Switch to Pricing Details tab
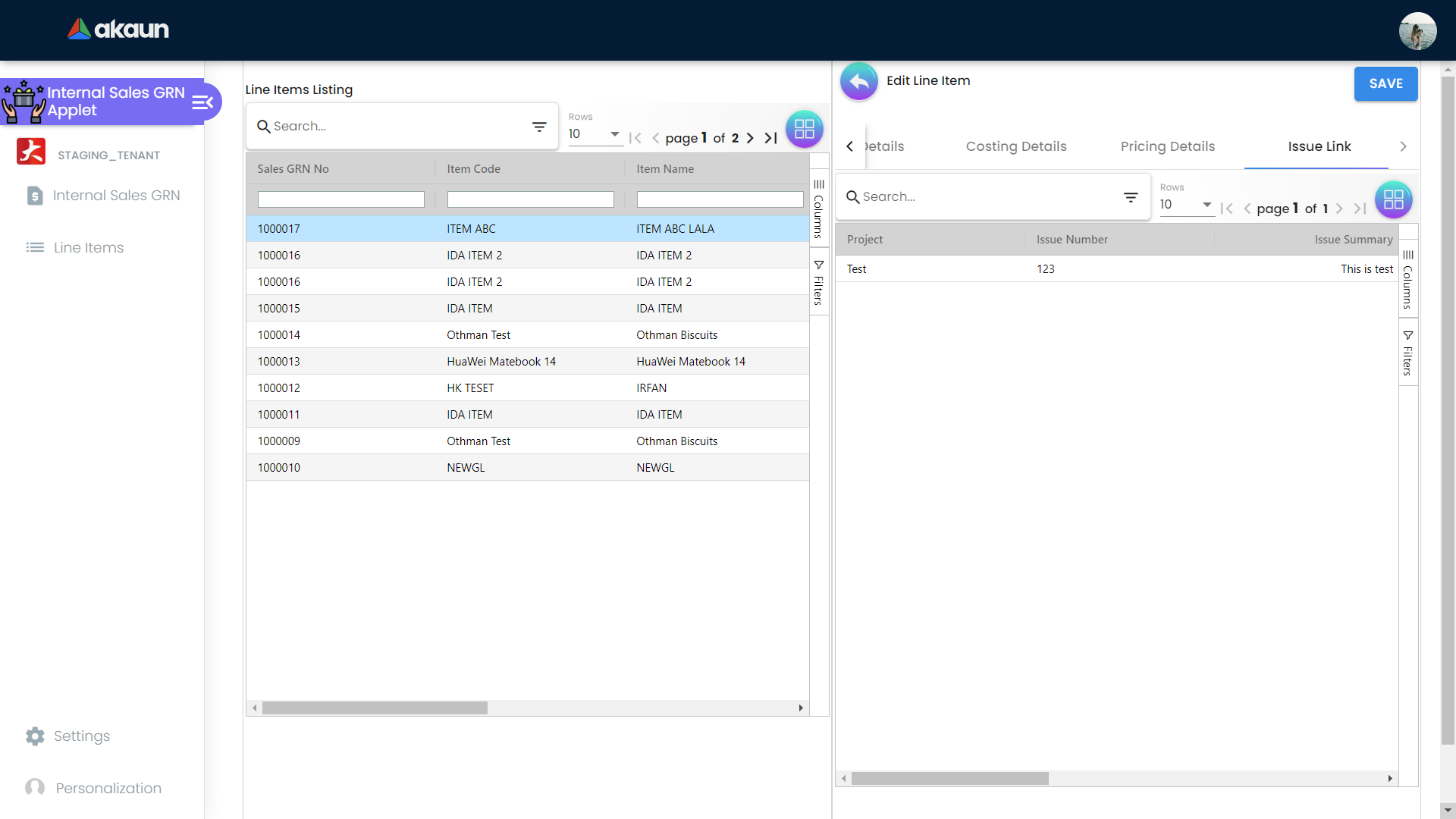1456x819 pixels. point(1167,146)
